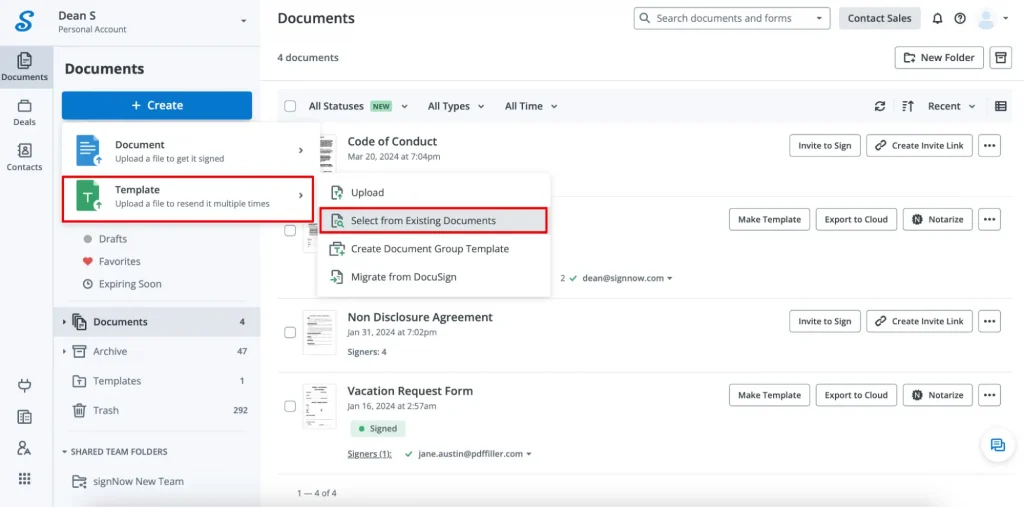
Task: Toggle the select all documents checkbox
Action: [290, 106]
